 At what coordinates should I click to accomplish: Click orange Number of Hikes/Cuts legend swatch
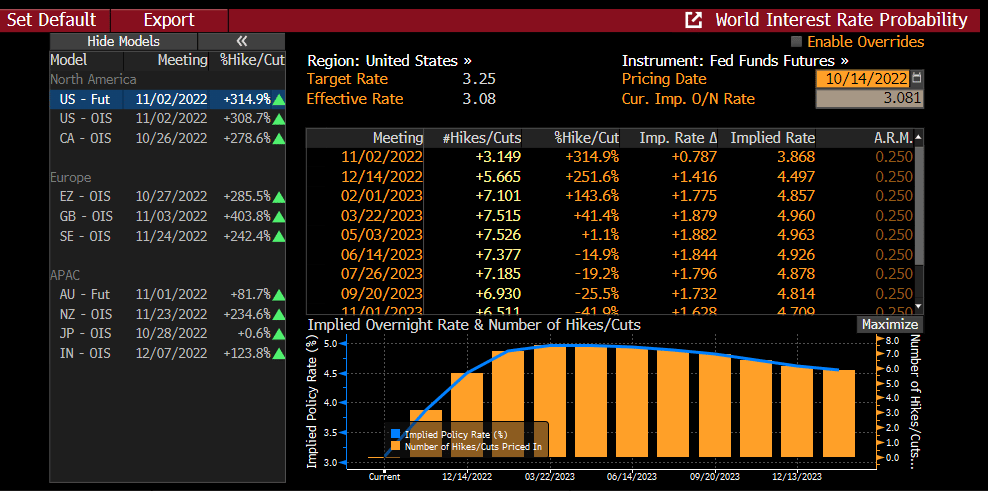point(395,446)
